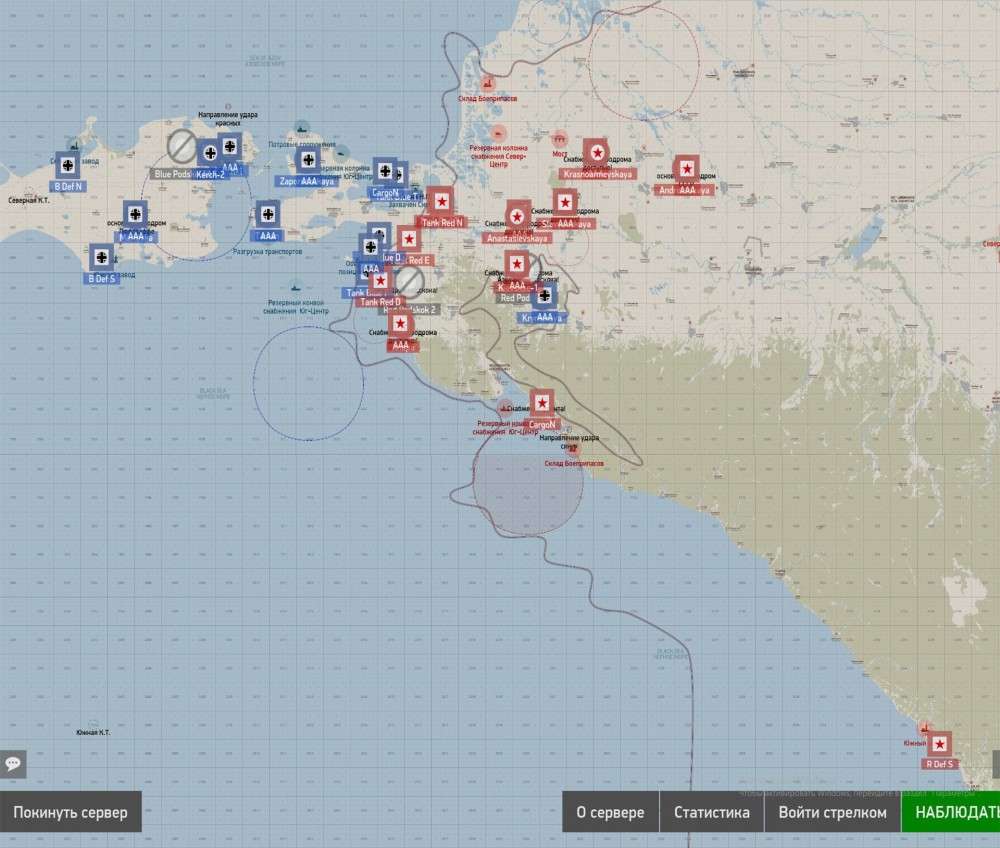Click the Северная К.Т. marker icon
Screen dimensions: 1000x848
tap(29, 191)
